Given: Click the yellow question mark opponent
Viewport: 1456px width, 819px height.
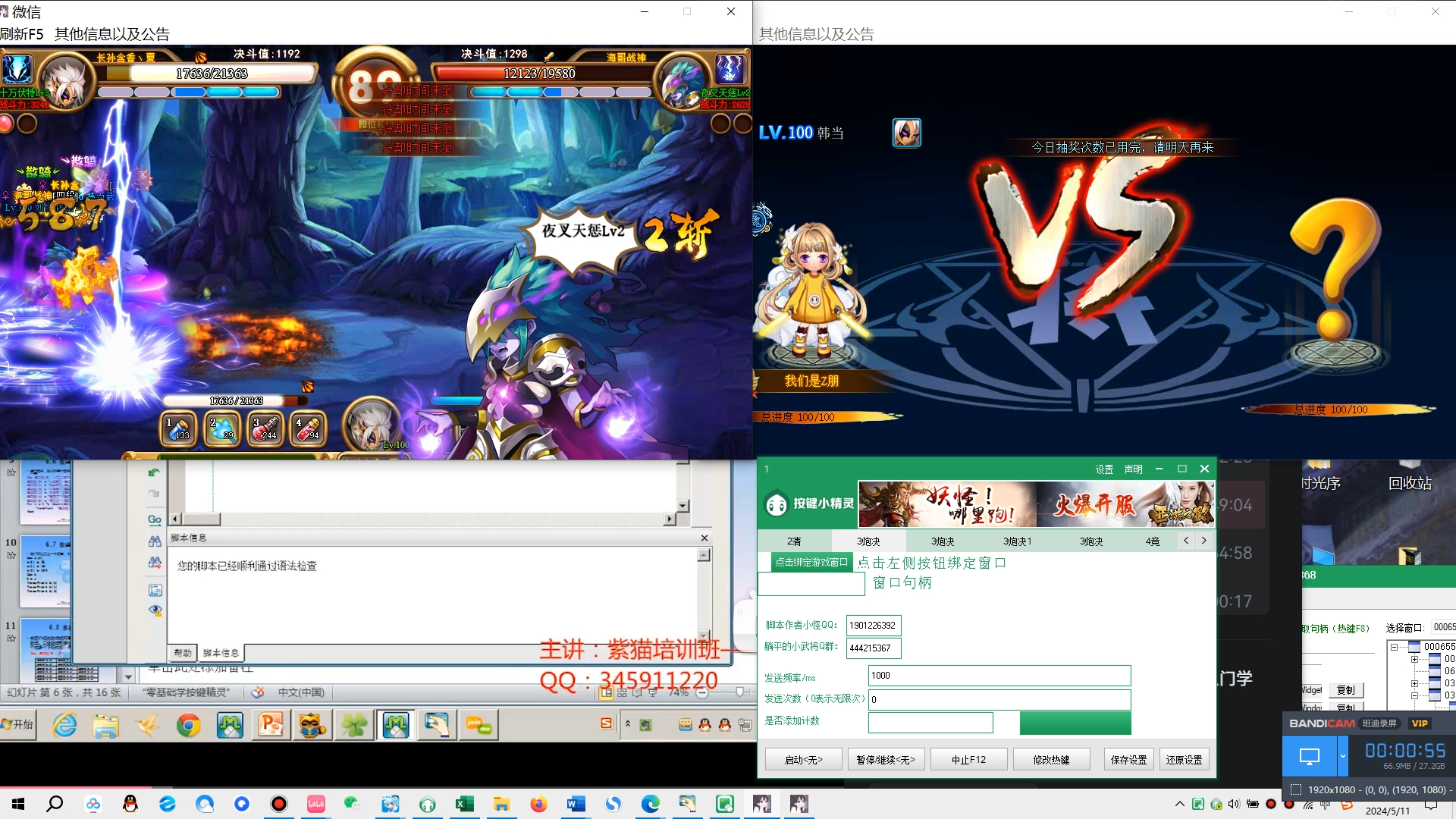Looking at the screenshot, I should pyautogui.click(x=1338, y=269).
